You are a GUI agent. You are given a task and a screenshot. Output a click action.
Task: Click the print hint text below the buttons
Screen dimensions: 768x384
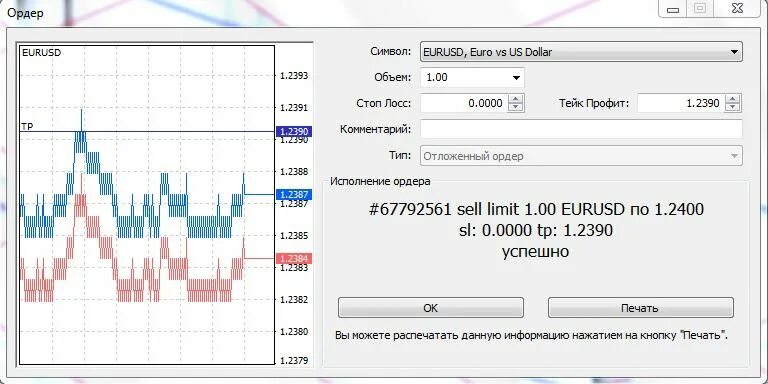point(531,336)
